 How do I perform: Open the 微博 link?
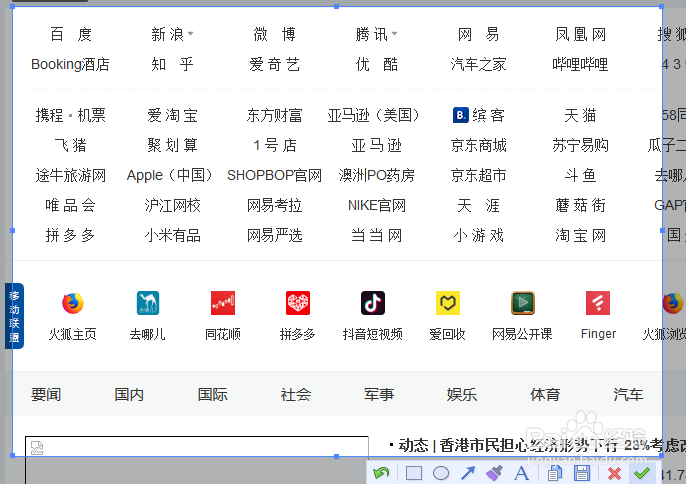click(x=275, y=34)
